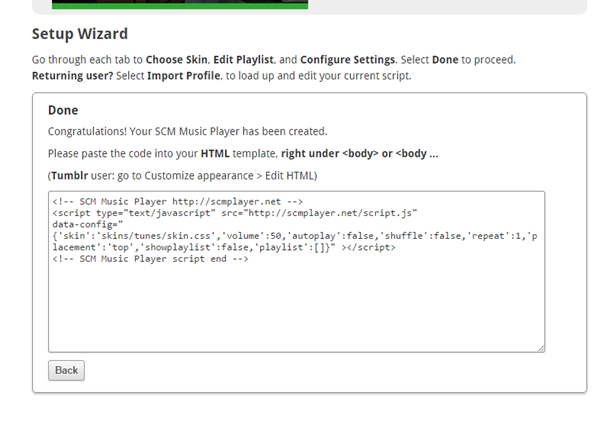This screenshot has height=421, width=600.
Task: Click the bold 'Edit Playlist' text
Action: click(243, 60)
